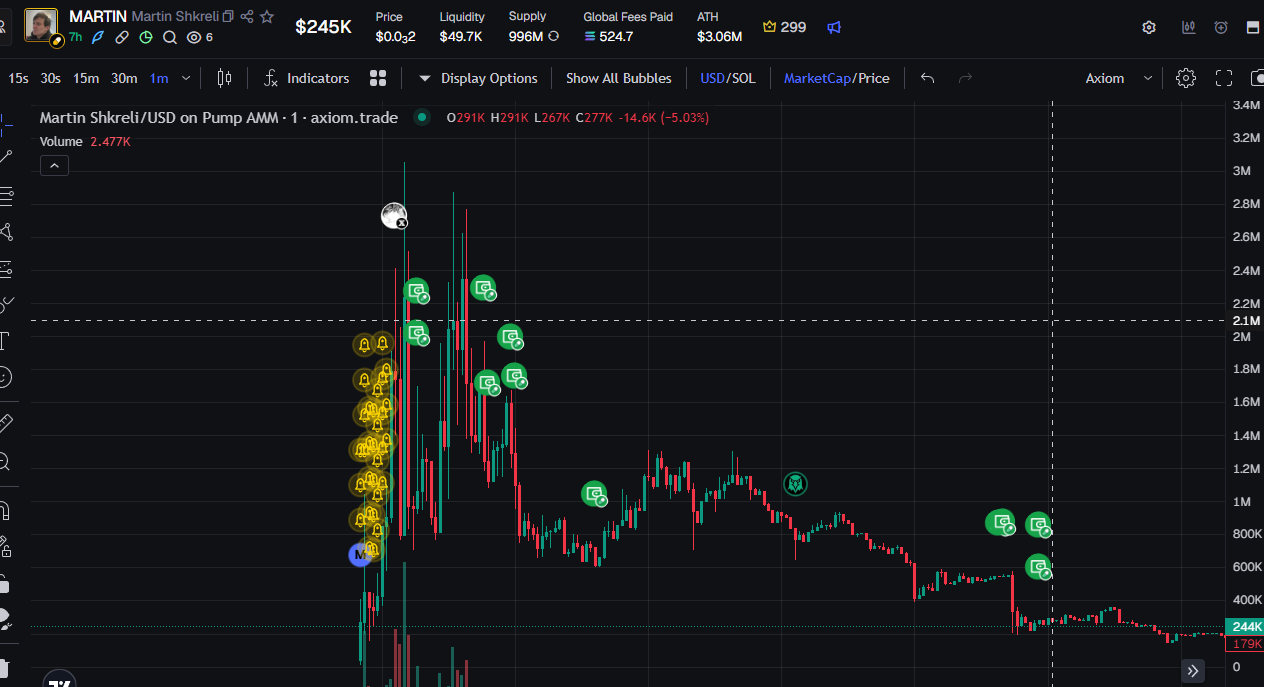
Task: Switch the currency to USD
Action: click(x=712, y=78)
